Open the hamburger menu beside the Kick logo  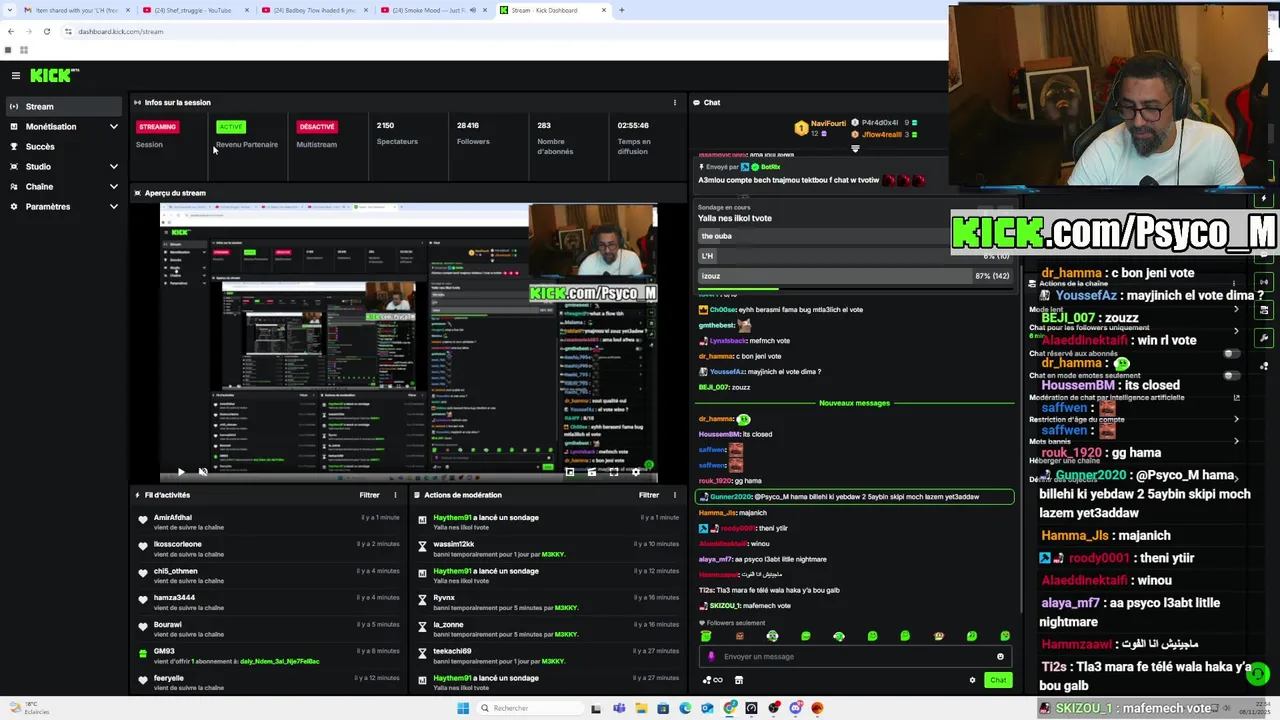(x=16, y=75)
